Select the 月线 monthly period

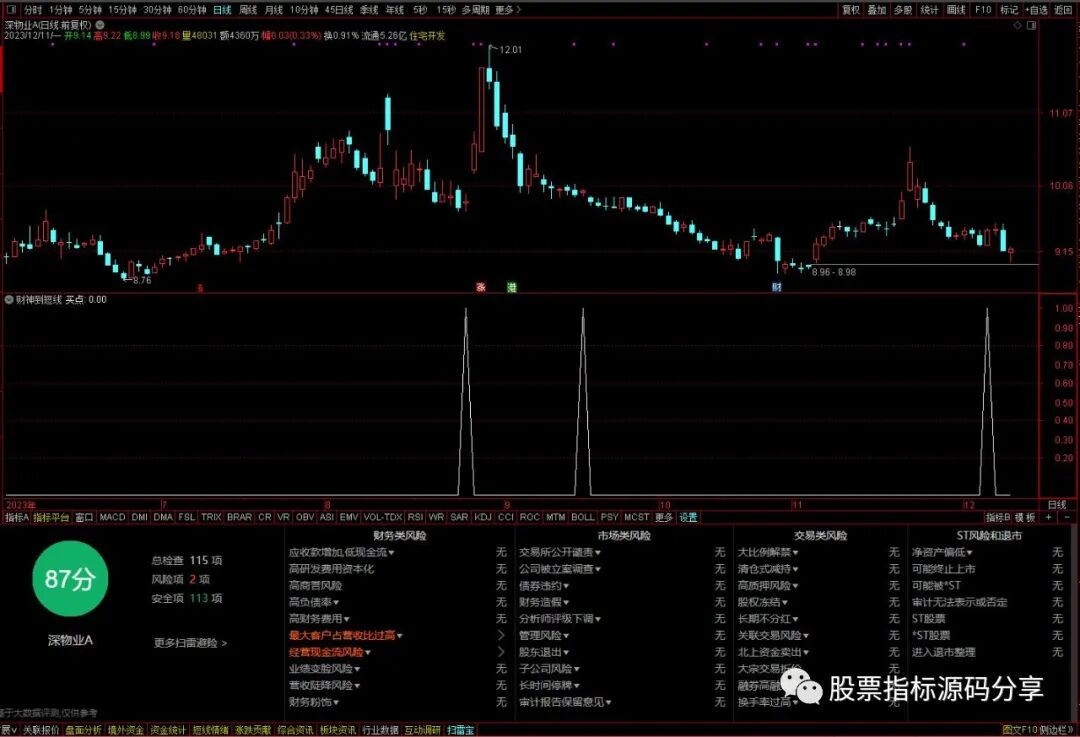tap(274, 10)
